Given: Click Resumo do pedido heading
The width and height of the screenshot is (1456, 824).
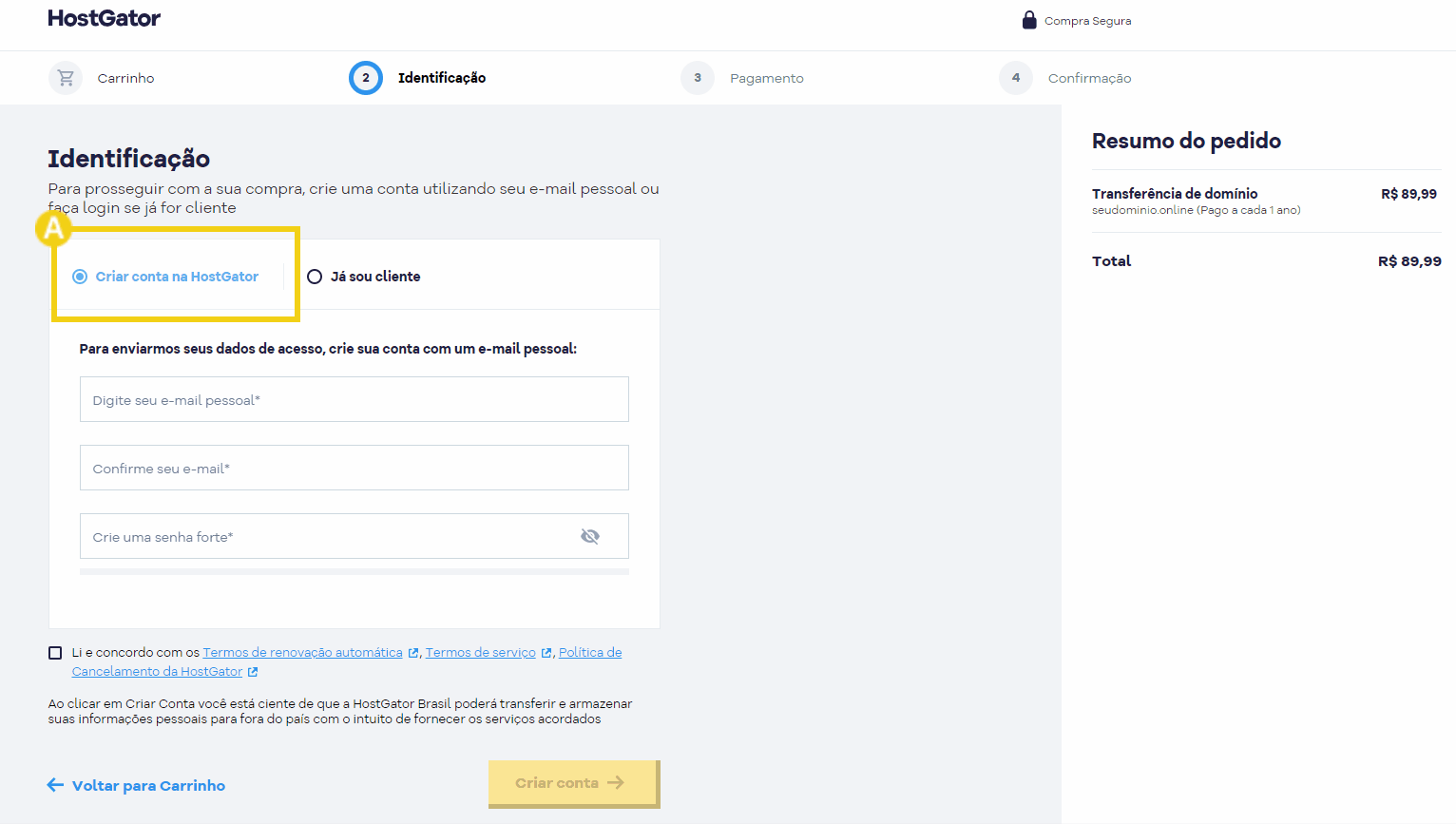Looking at the screenshot, I should coord(1186,141).
